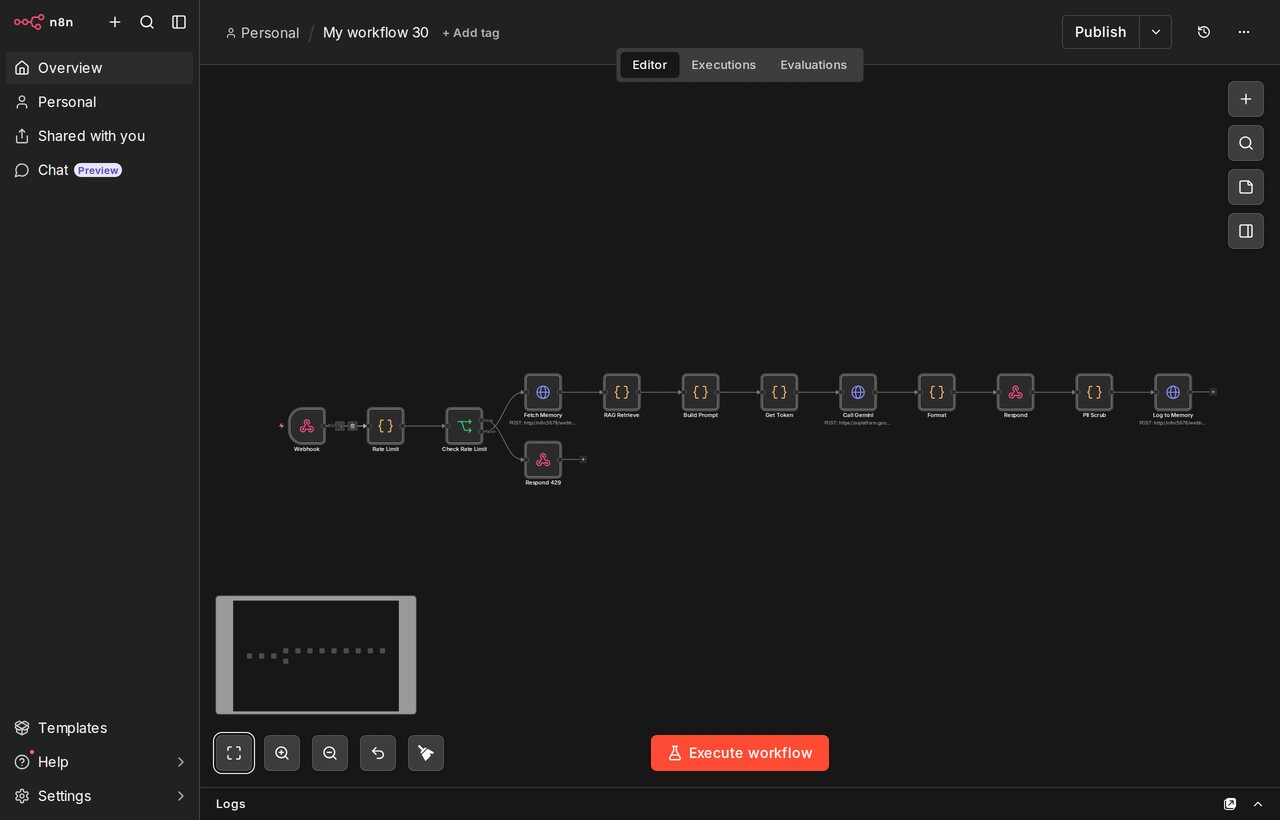
Task: Open the three-dot workflow options menu
Action: [1244, 32]
